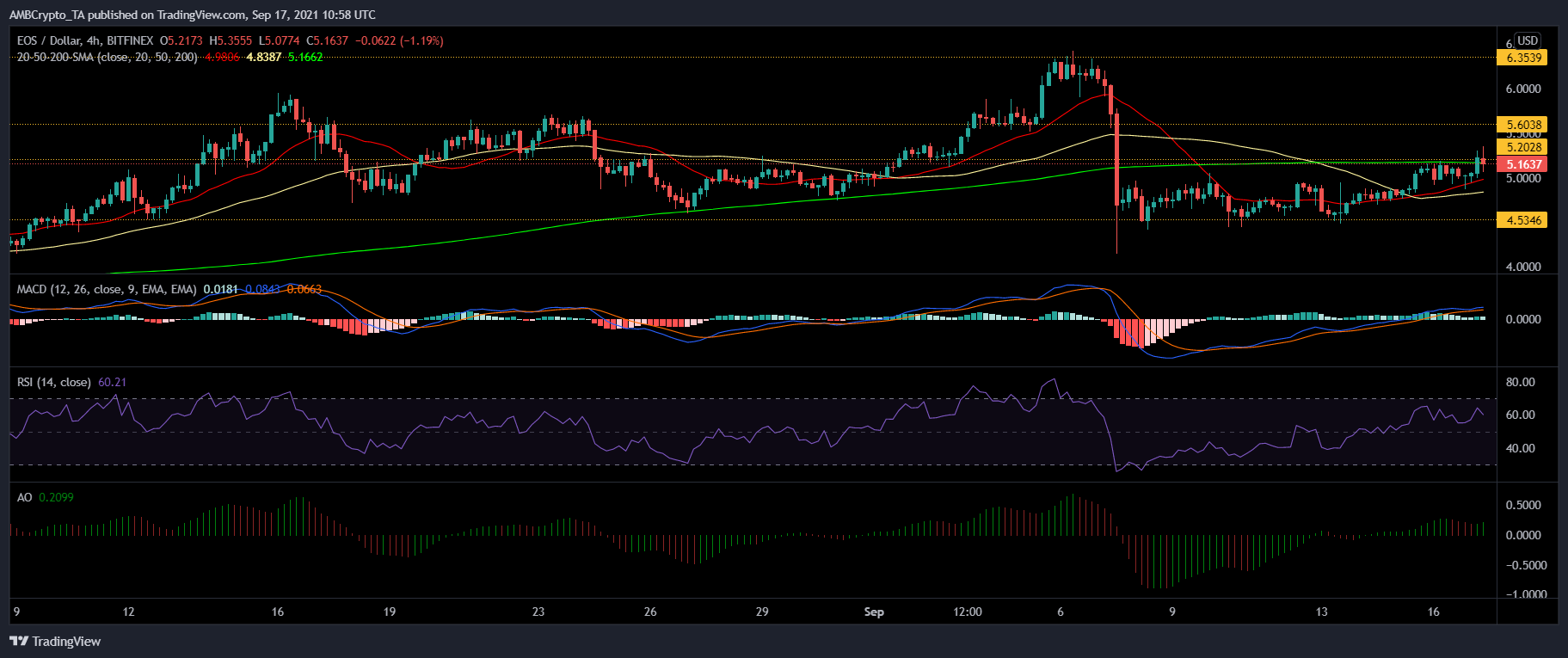The image size is (1568, 658).
Task: Click the yellow SMA value 4.8387
Action: point(264,57)
